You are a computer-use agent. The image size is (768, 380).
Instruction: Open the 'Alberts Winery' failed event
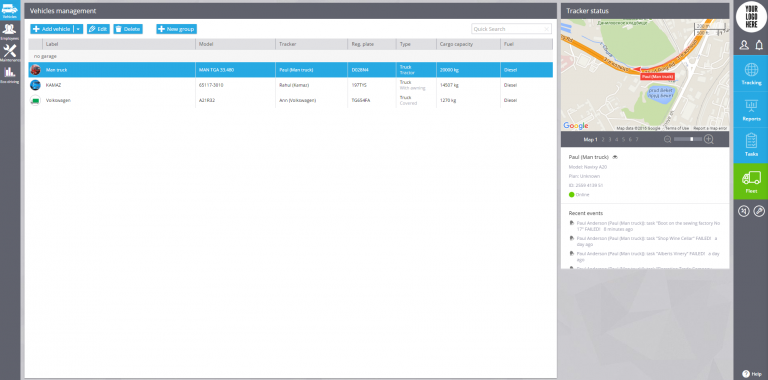648,257
